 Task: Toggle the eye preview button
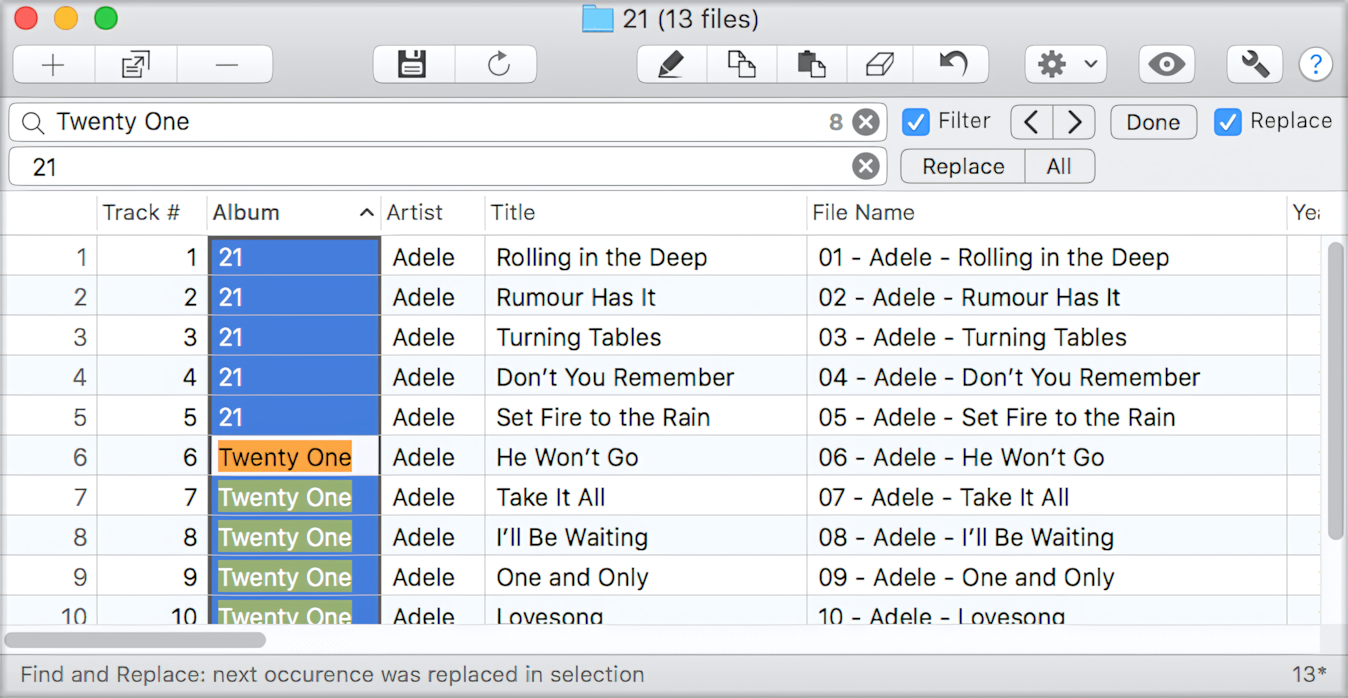(x=1166, y=65)
